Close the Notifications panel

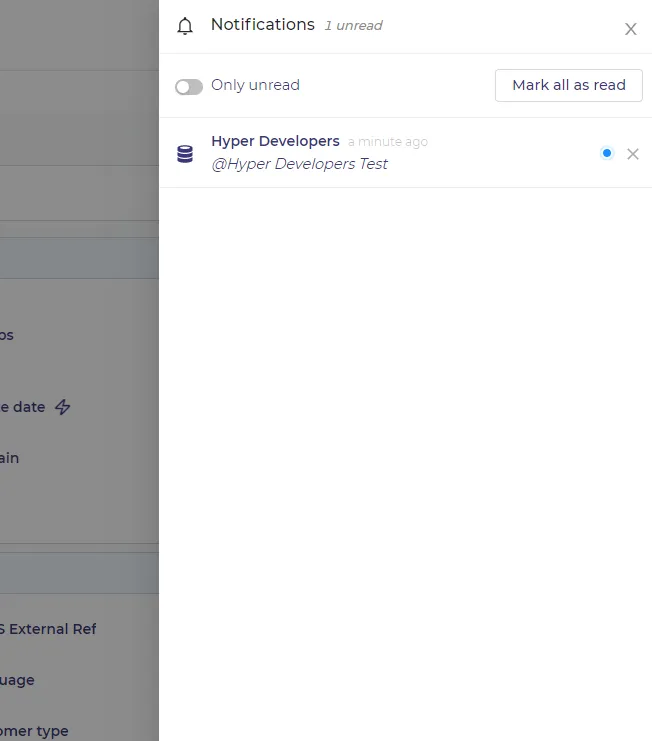click(x=631, y=29)
